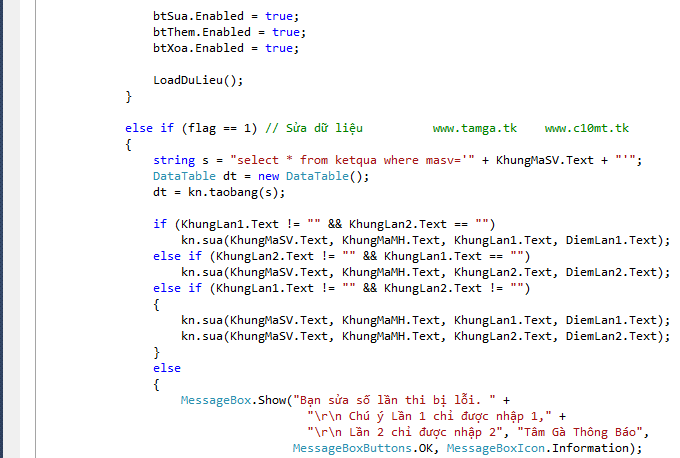
Task: Click the MessageBox.Show call line
Action: pos(345,400)
